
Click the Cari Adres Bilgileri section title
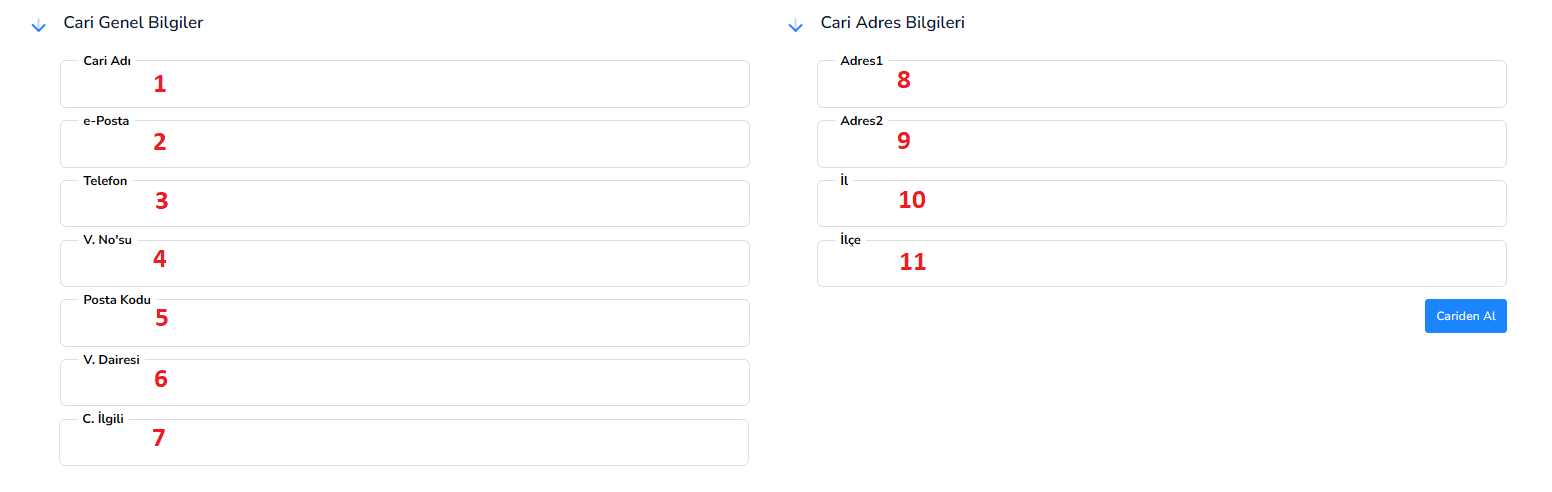pos(892,22)
